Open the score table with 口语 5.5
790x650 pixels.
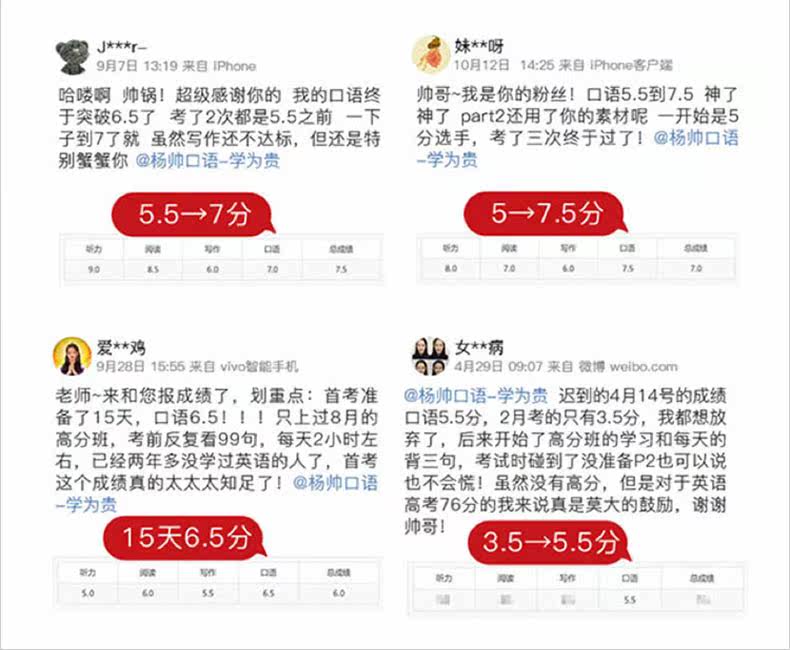pos(577,589)
